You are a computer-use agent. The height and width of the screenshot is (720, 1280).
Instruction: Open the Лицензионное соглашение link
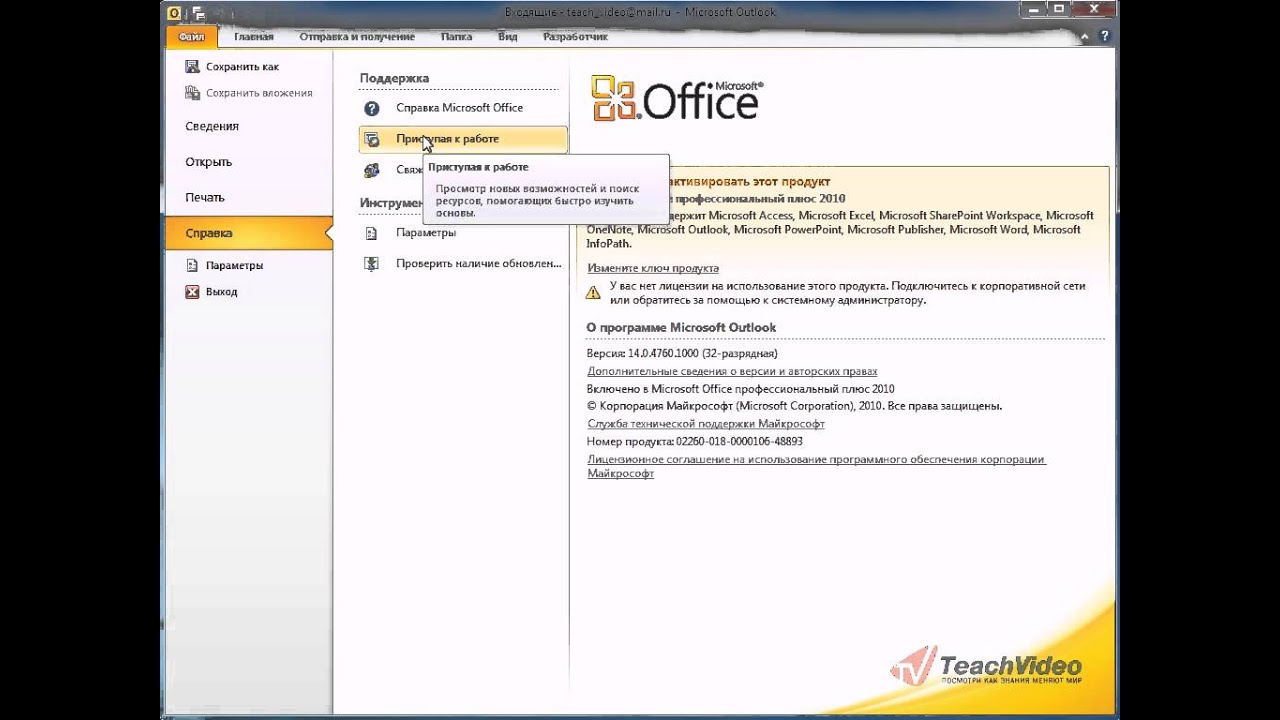tap(816, 466)
